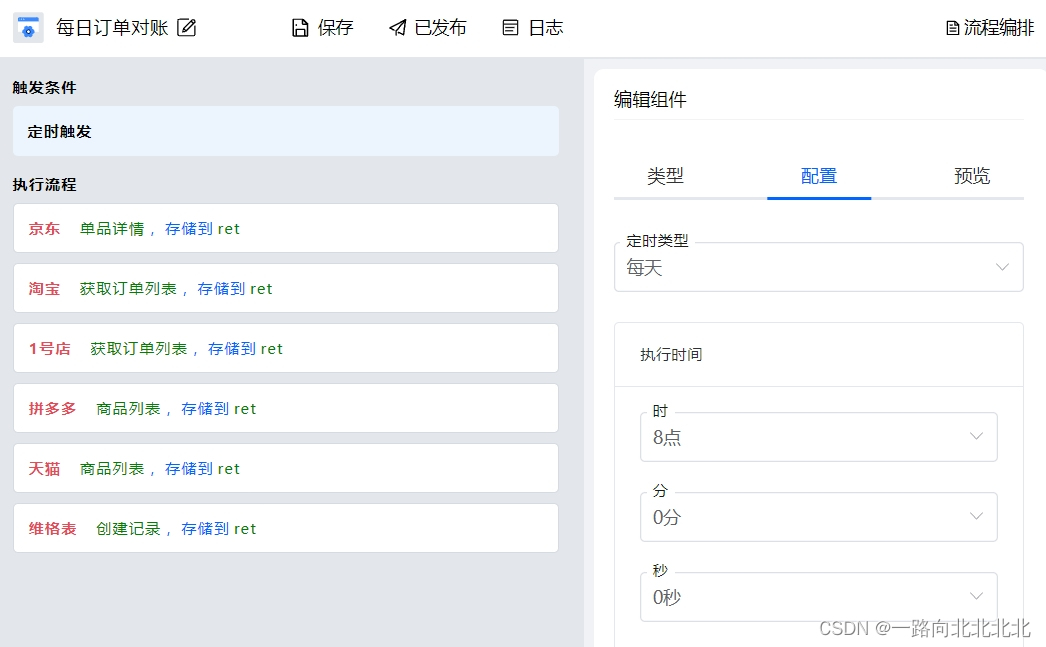The image size is (1046, 647).
Task: Click the log list icon
Action: 510,28
